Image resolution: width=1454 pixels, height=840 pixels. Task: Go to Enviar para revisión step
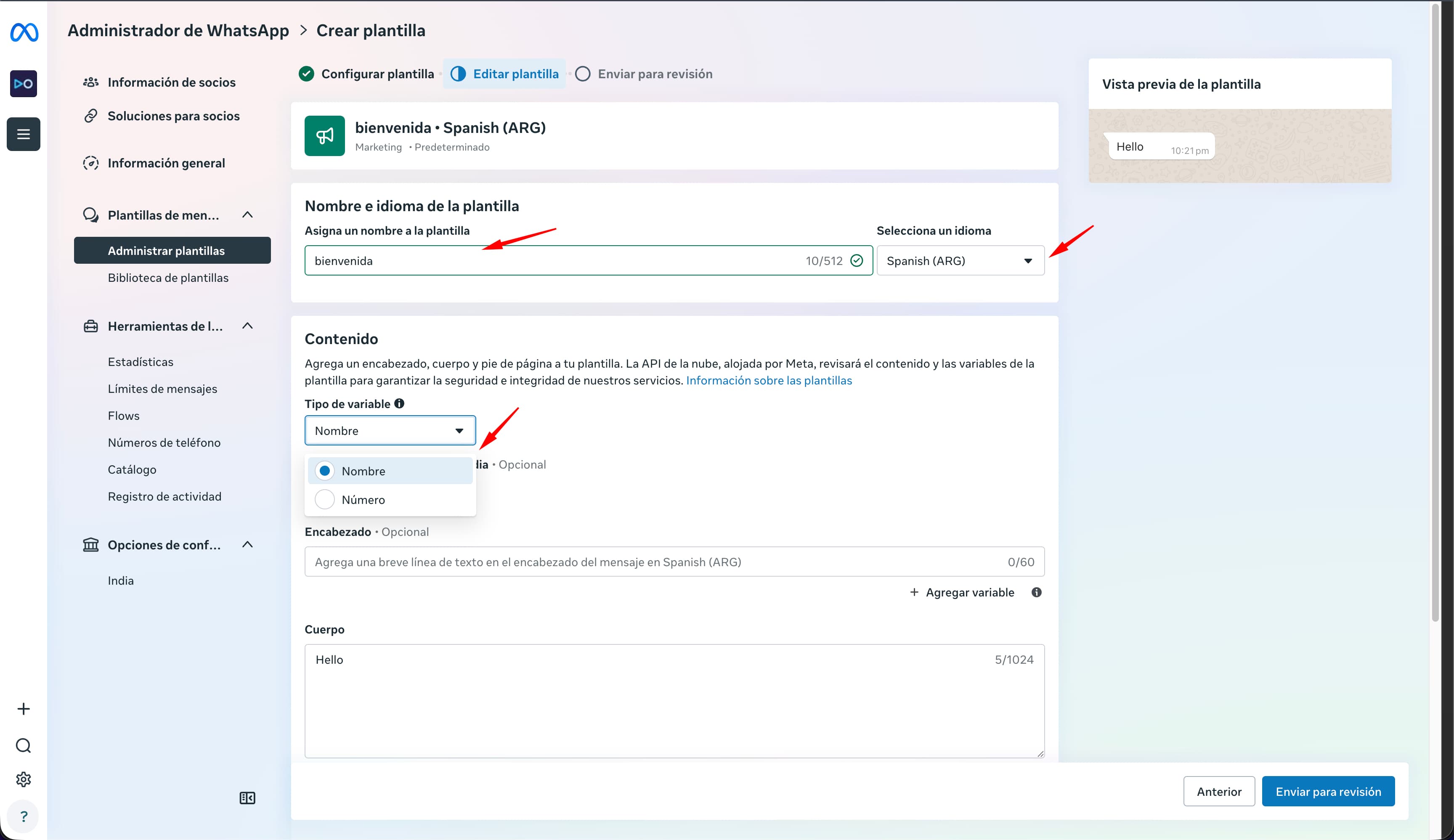pyautogui.click(x=644, y=74)
